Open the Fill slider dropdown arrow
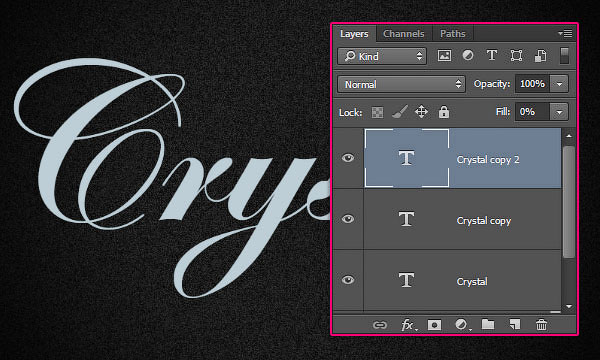This screenshot has height=360, width=600. [559, 112]
